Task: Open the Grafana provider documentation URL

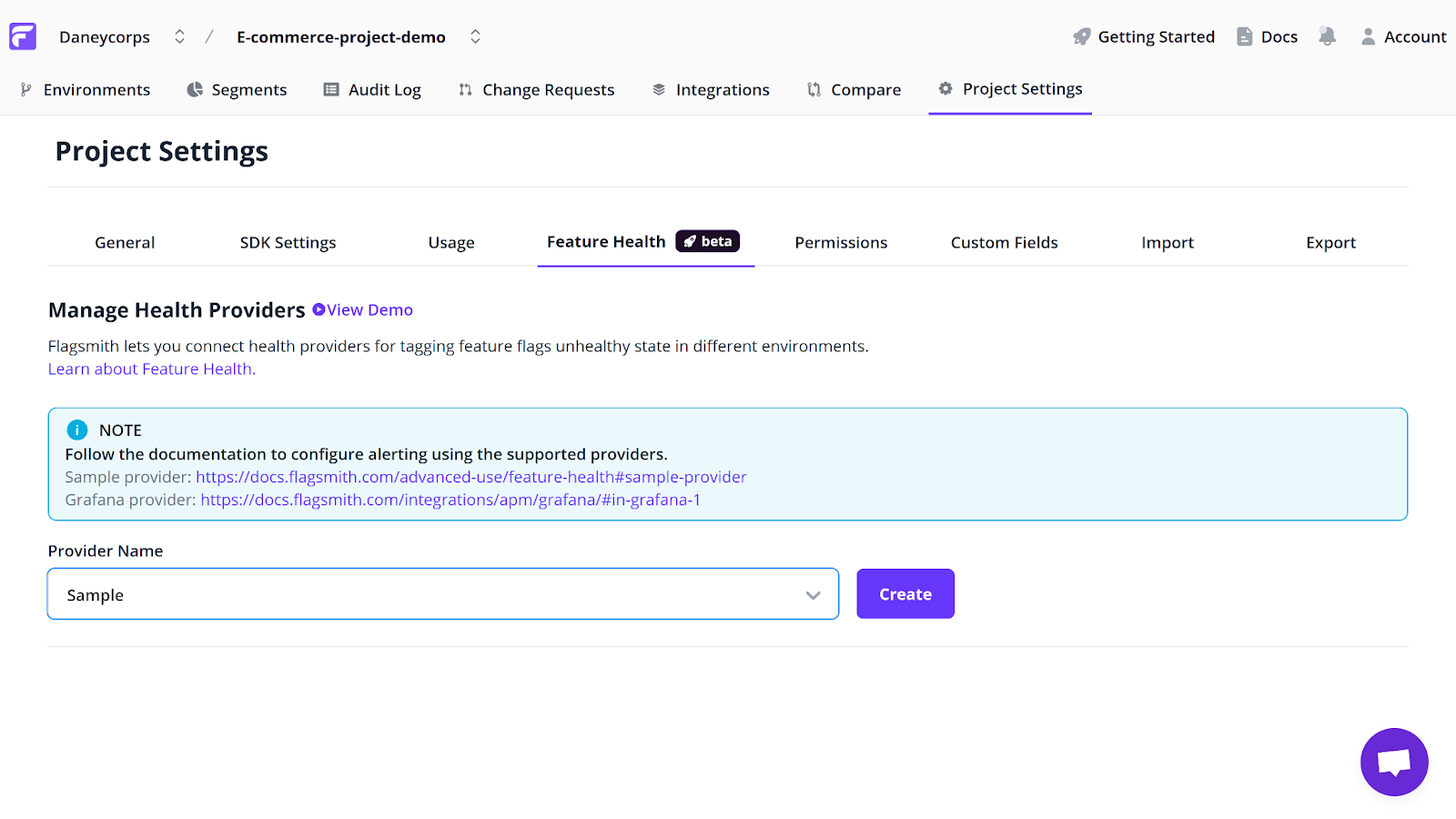Action: [x=450, y=500]
